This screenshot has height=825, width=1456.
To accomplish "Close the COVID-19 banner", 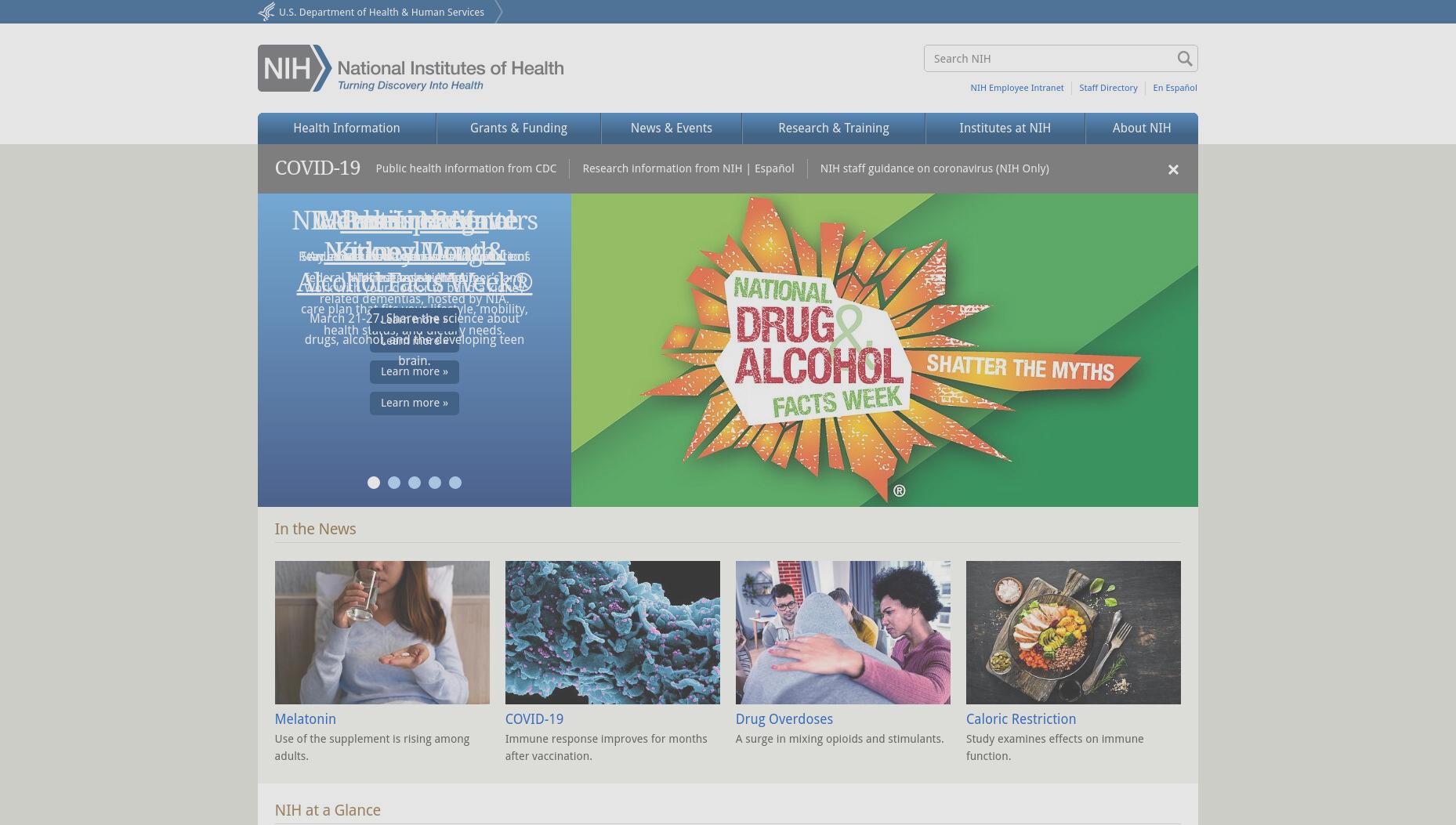I will (x=1173, y=169).
